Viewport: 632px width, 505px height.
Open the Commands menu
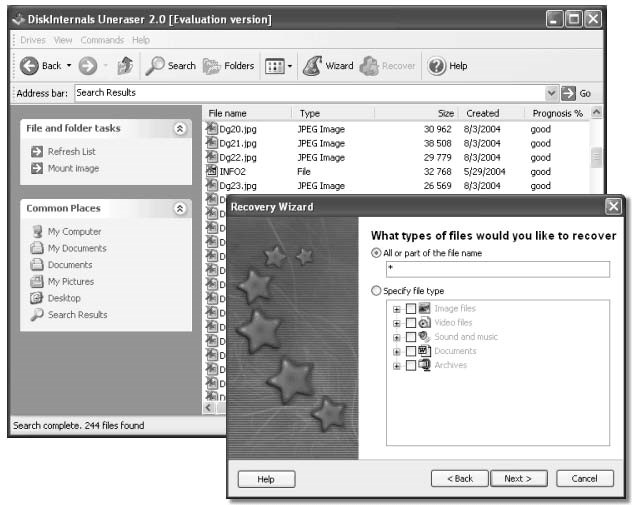pos(102,40)
